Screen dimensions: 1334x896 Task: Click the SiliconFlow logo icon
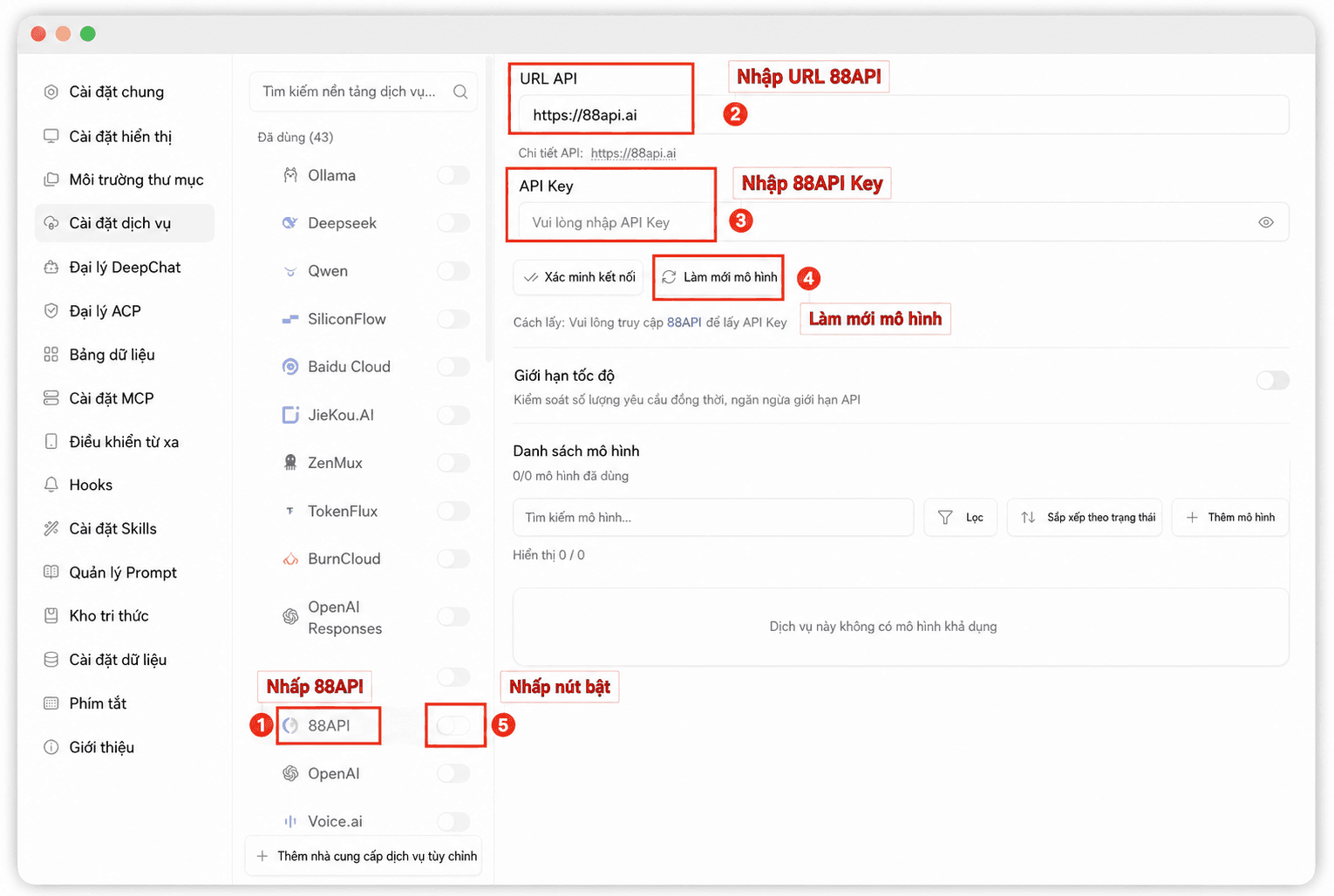(x=290, y=319)
